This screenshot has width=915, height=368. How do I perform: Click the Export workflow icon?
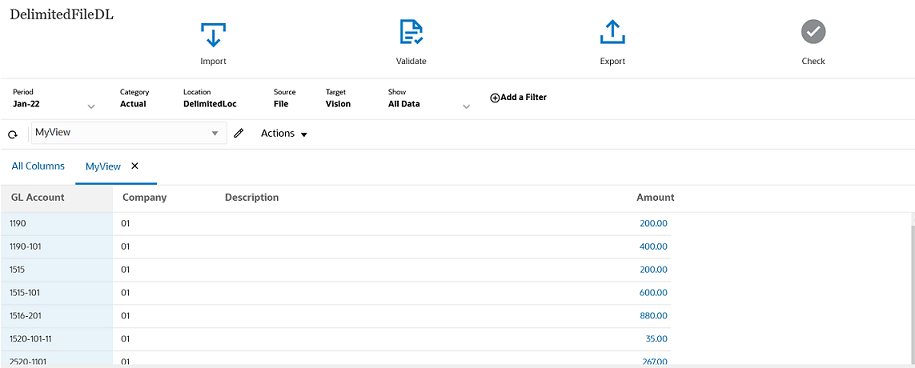(x=612, y=32)
